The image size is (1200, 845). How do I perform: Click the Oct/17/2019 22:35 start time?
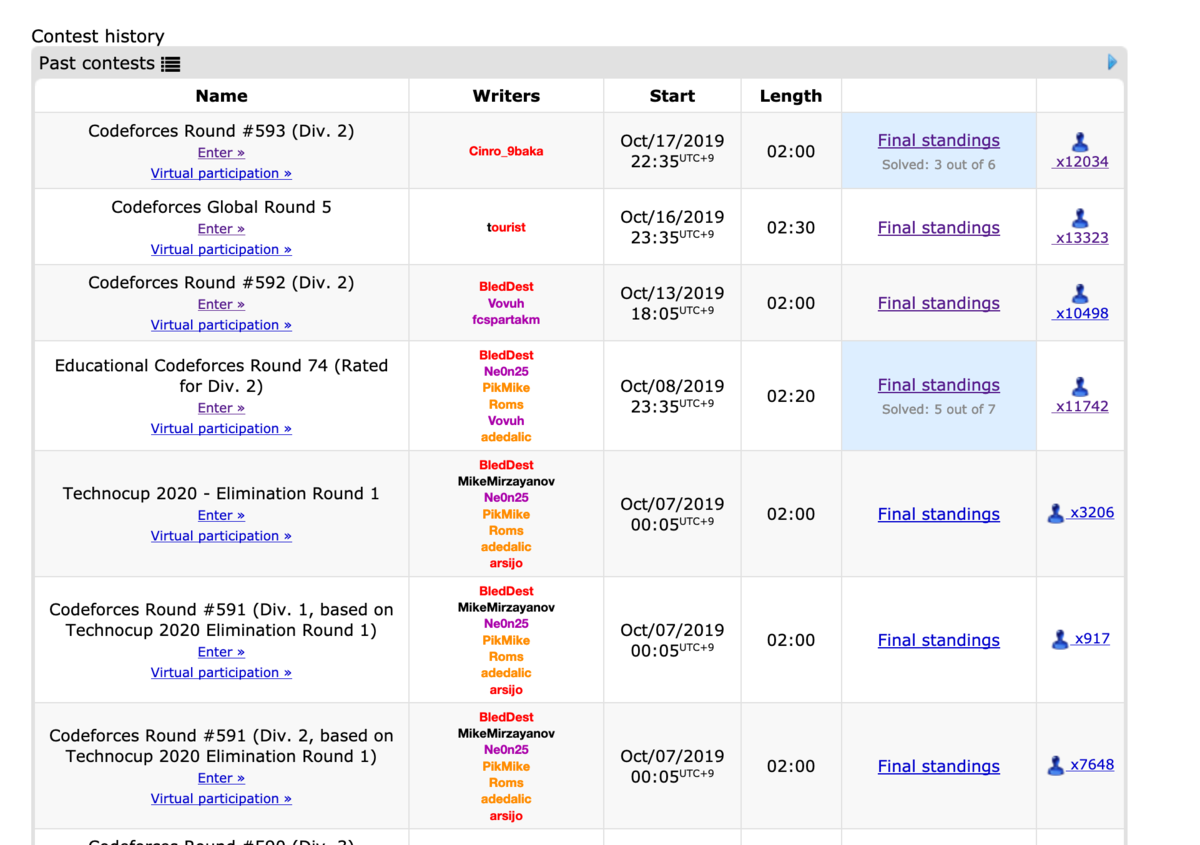[672, 151]
